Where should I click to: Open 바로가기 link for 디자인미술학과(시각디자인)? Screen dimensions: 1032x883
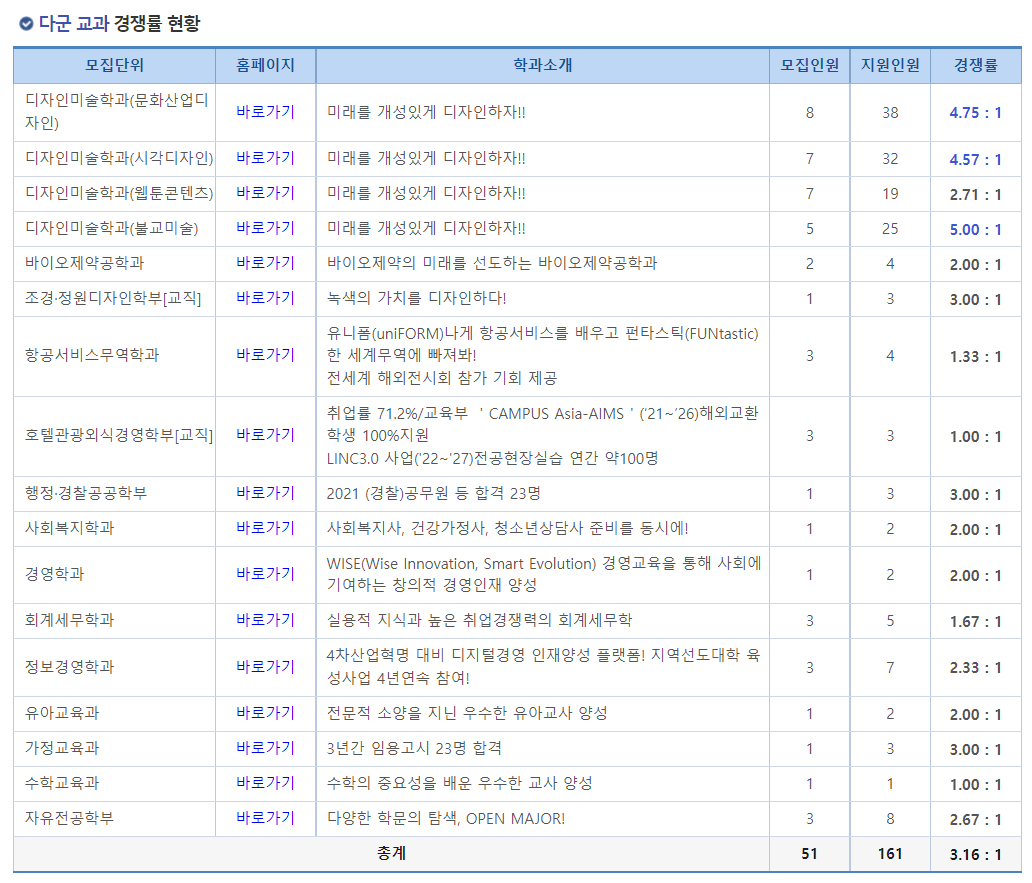(x=265, y=158)
